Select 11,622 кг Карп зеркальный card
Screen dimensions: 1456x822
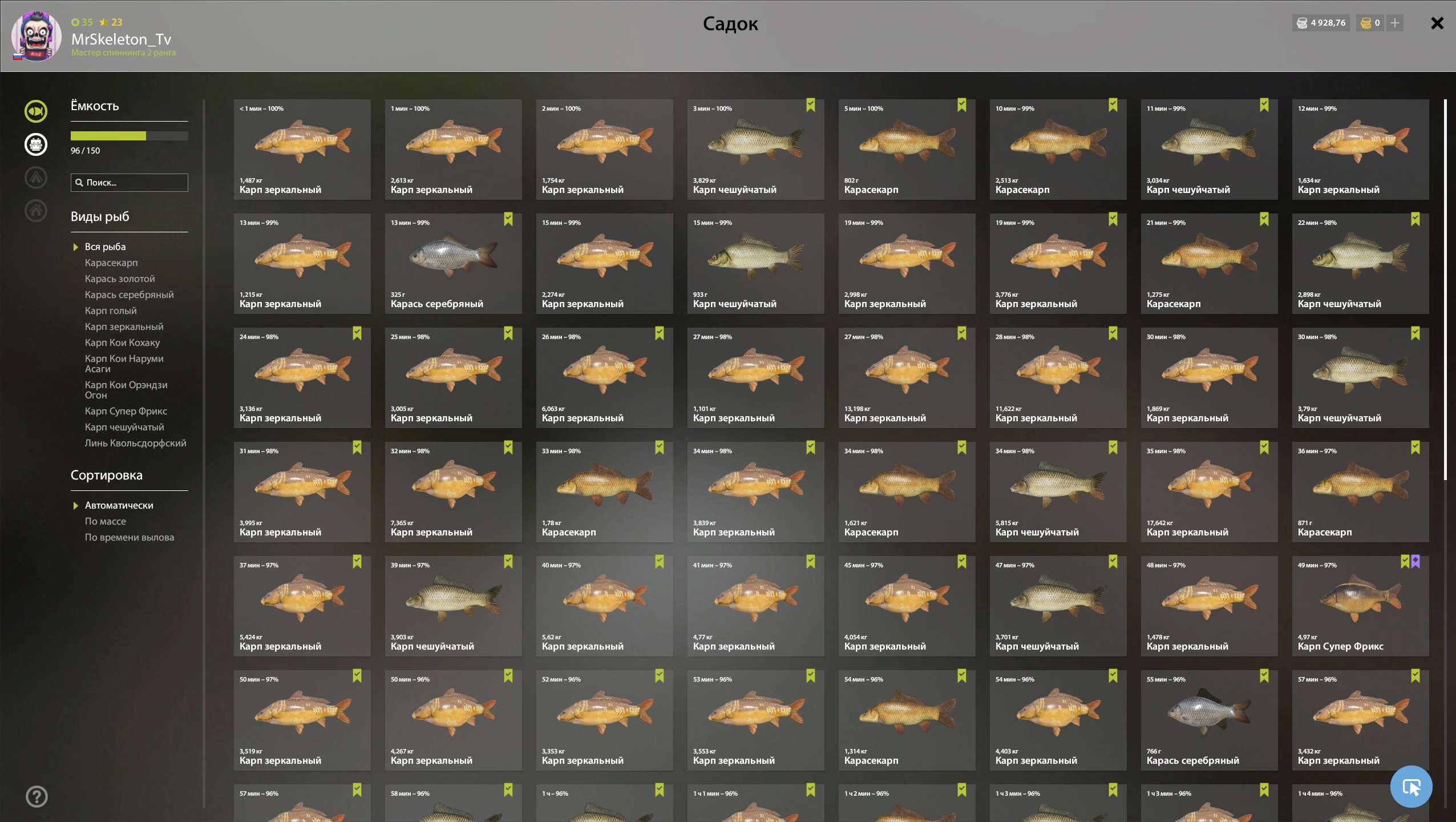(1058, 378)
